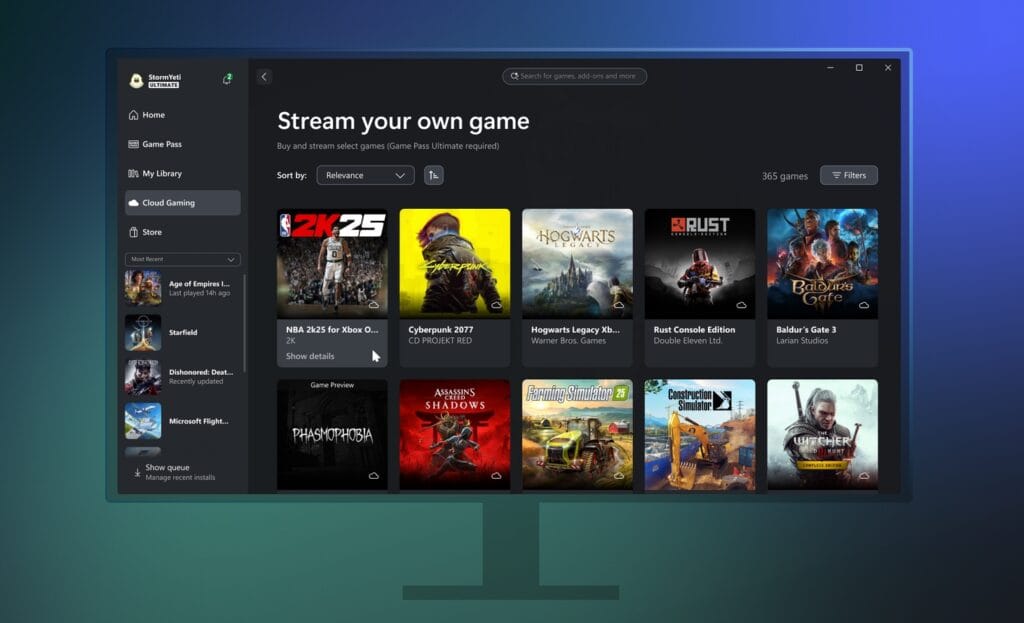Click cloud icon on Baldur's Gate cover
1024x623 pixels.
click(x=864, y=305)
